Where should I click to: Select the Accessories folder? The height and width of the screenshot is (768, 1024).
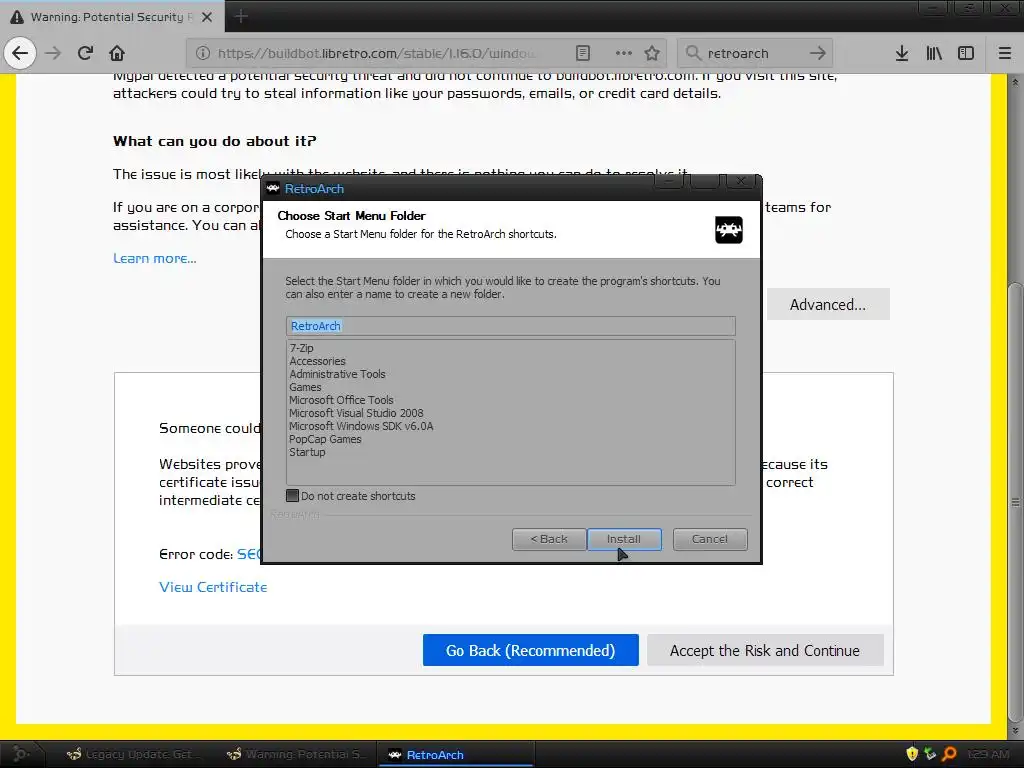tap(317, 361)
